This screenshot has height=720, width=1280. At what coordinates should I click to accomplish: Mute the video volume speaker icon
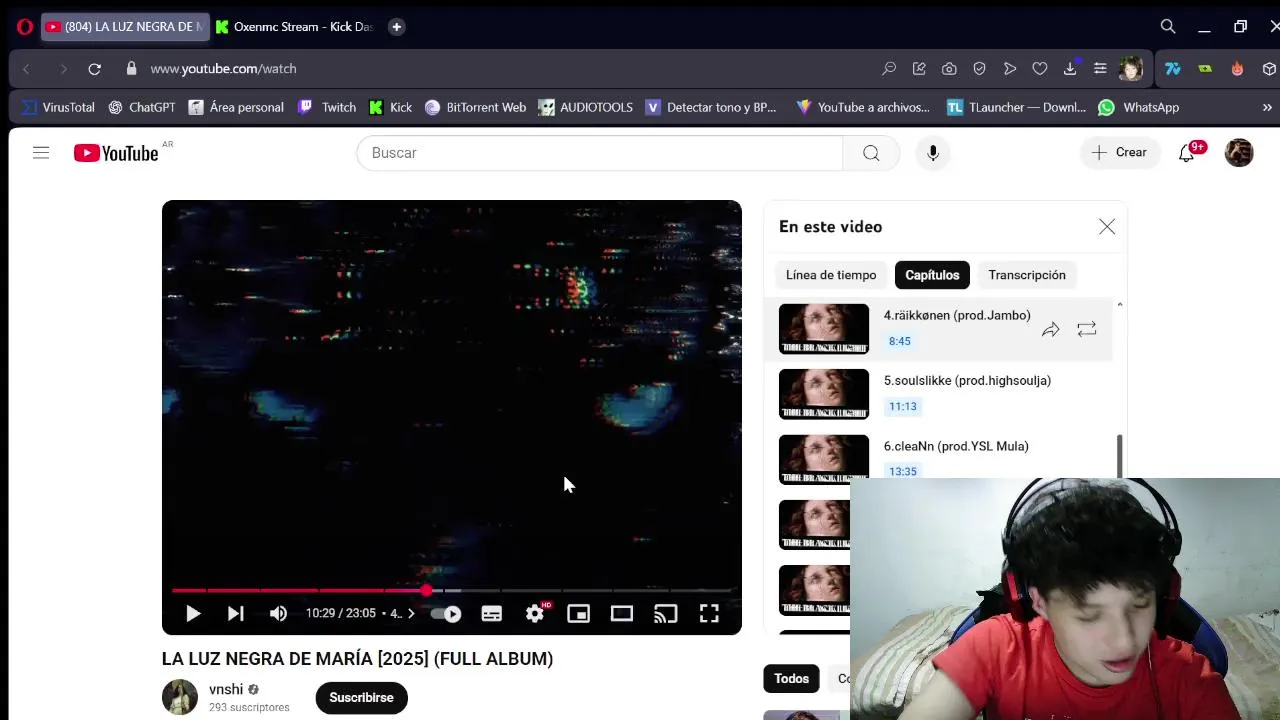click(x=278, y=614)
